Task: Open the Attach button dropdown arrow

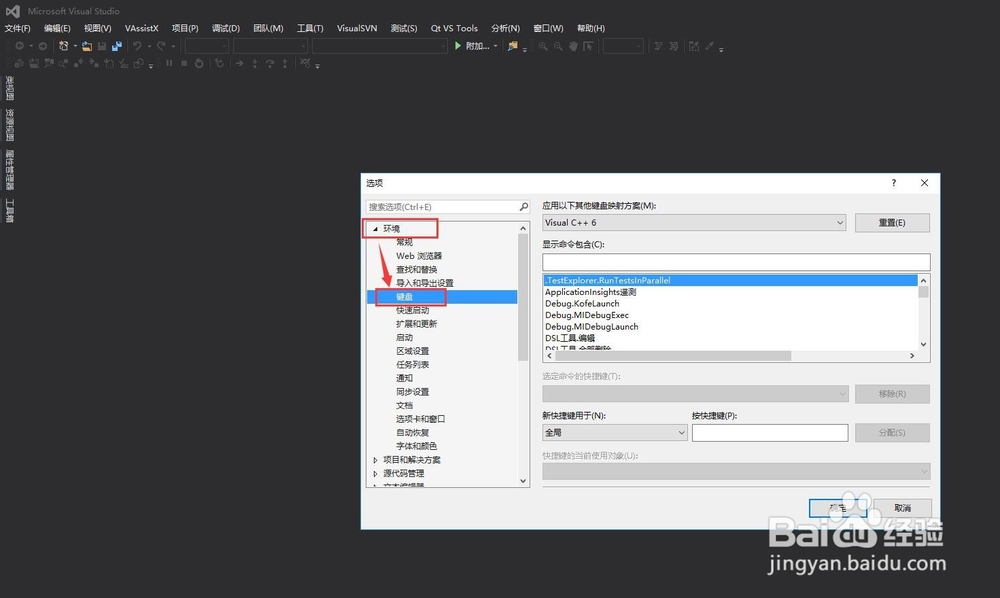Action: coord(496,46)
